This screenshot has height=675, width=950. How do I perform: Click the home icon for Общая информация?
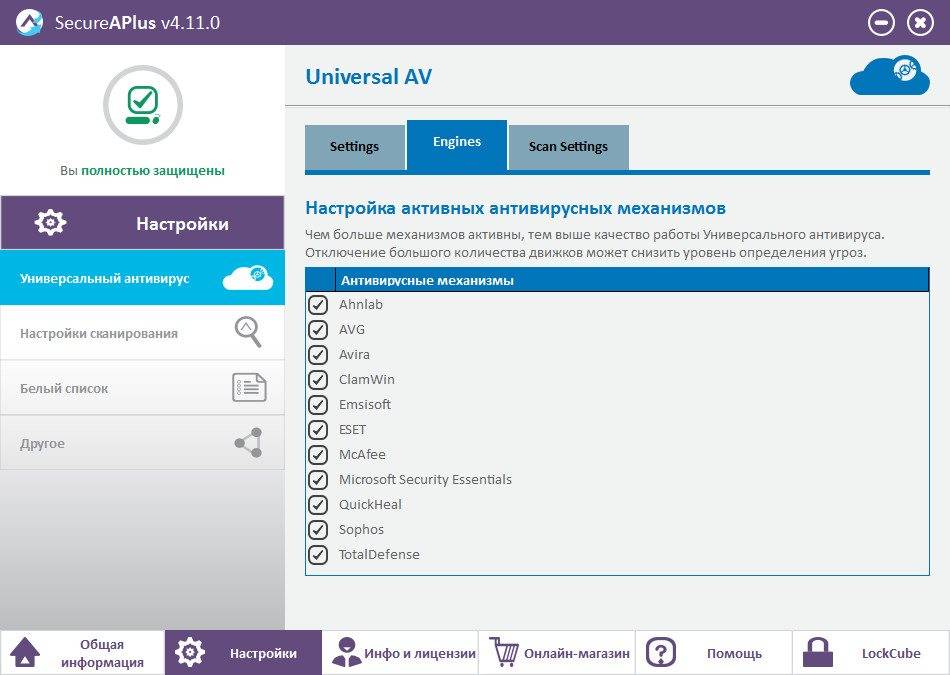[25, 653]
